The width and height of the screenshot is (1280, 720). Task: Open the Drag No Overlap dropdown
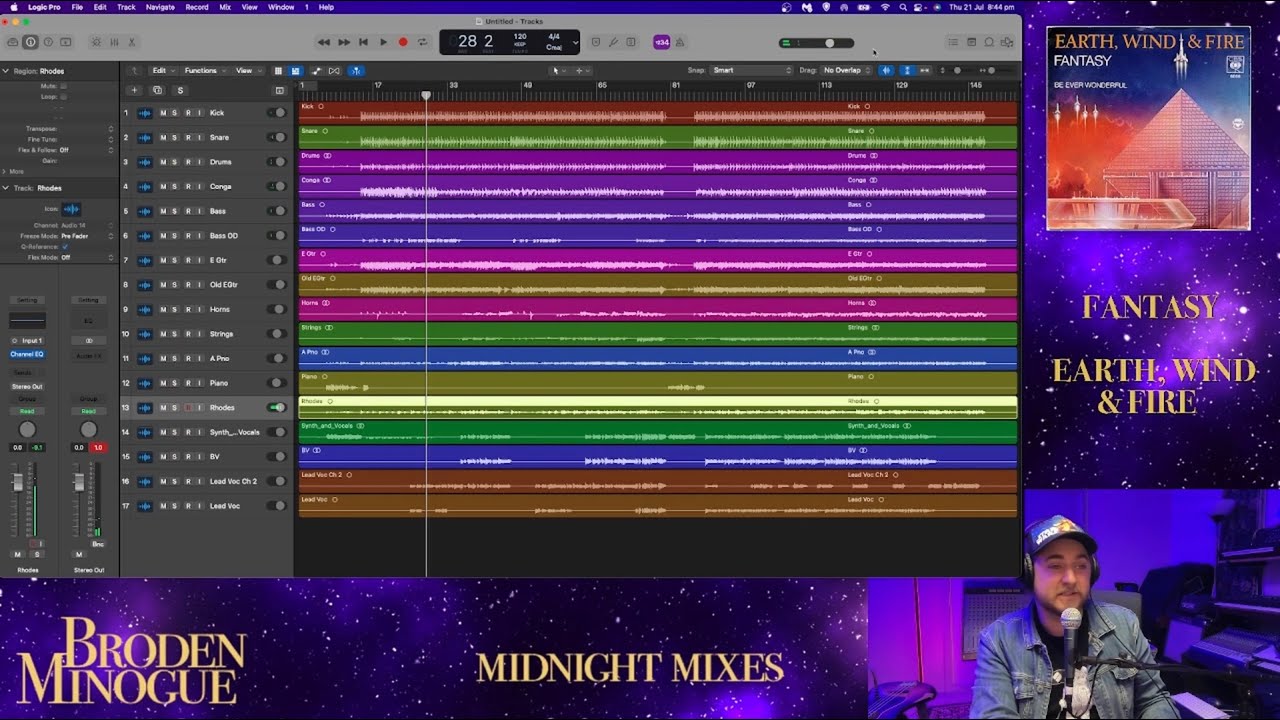point(845,71)
